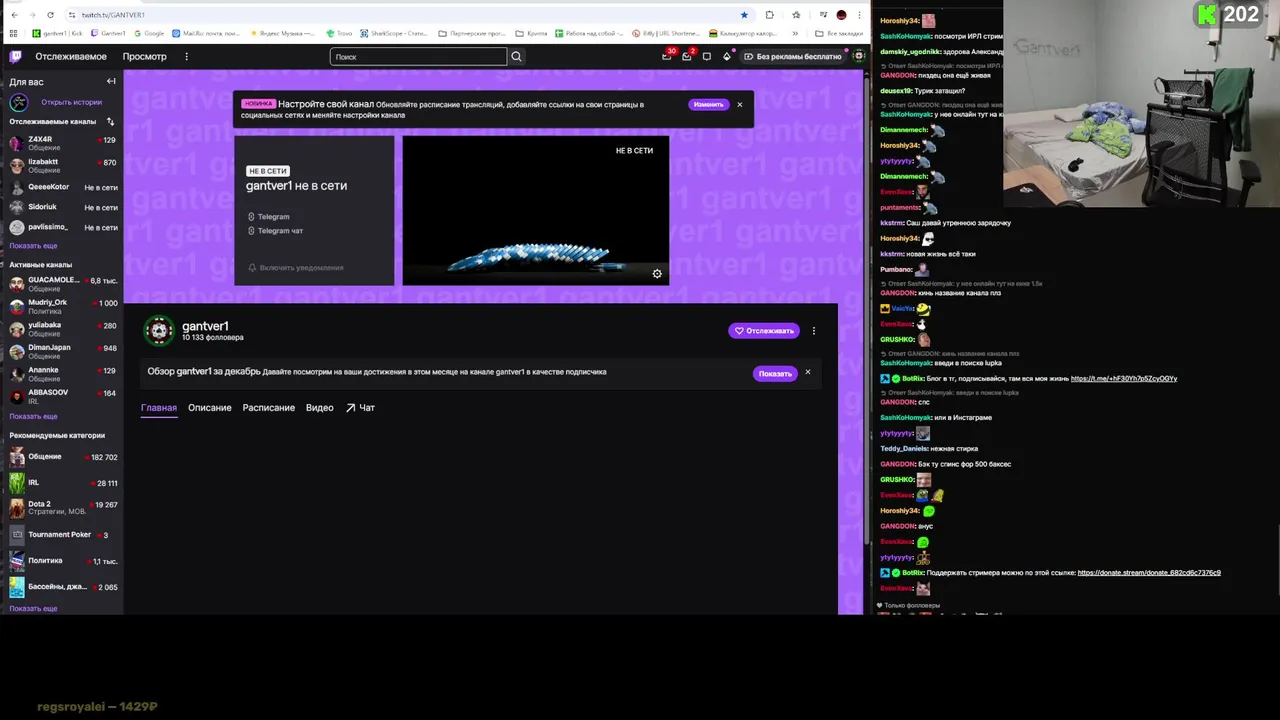This screenshot has width=1280, height=720.
Task: Click the twitch.tv/GANTVER1 address bar
Action: click(400, 15)
